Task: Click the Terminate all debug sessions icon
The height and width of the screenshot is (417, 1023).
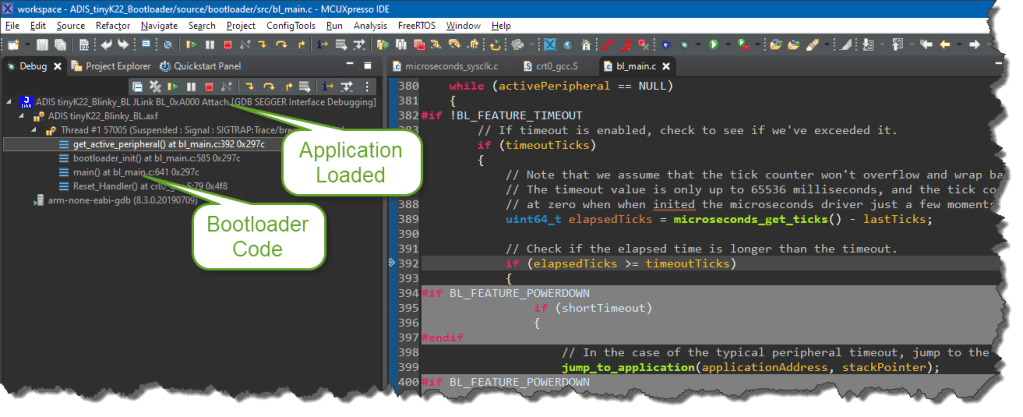Action: [419, 44]
